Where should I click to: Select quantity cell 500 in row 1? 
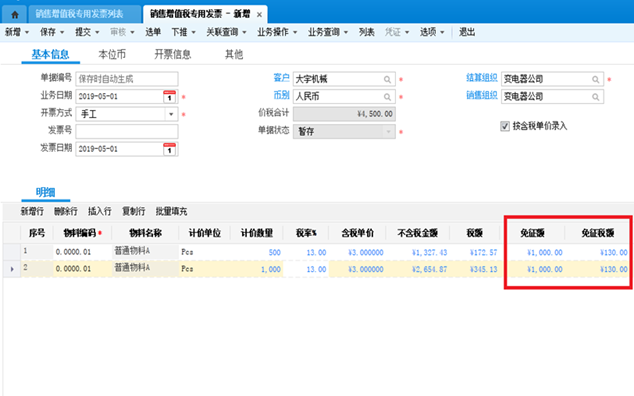[257, 252]
